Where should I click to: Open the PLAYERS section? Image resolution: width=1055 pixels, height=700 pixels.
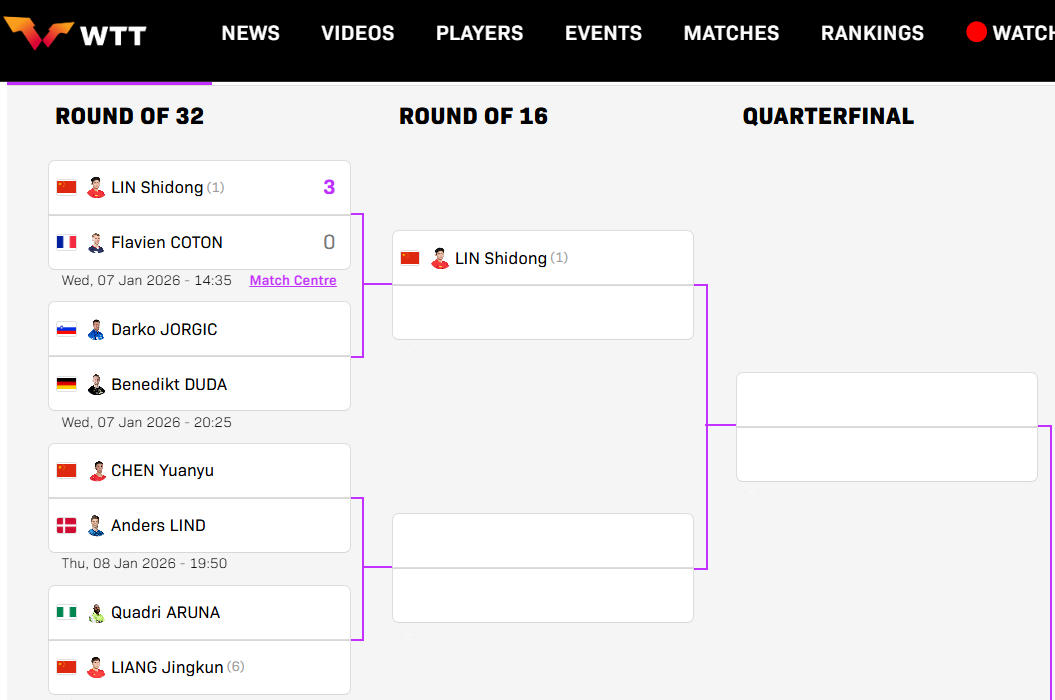coord(479,33)
